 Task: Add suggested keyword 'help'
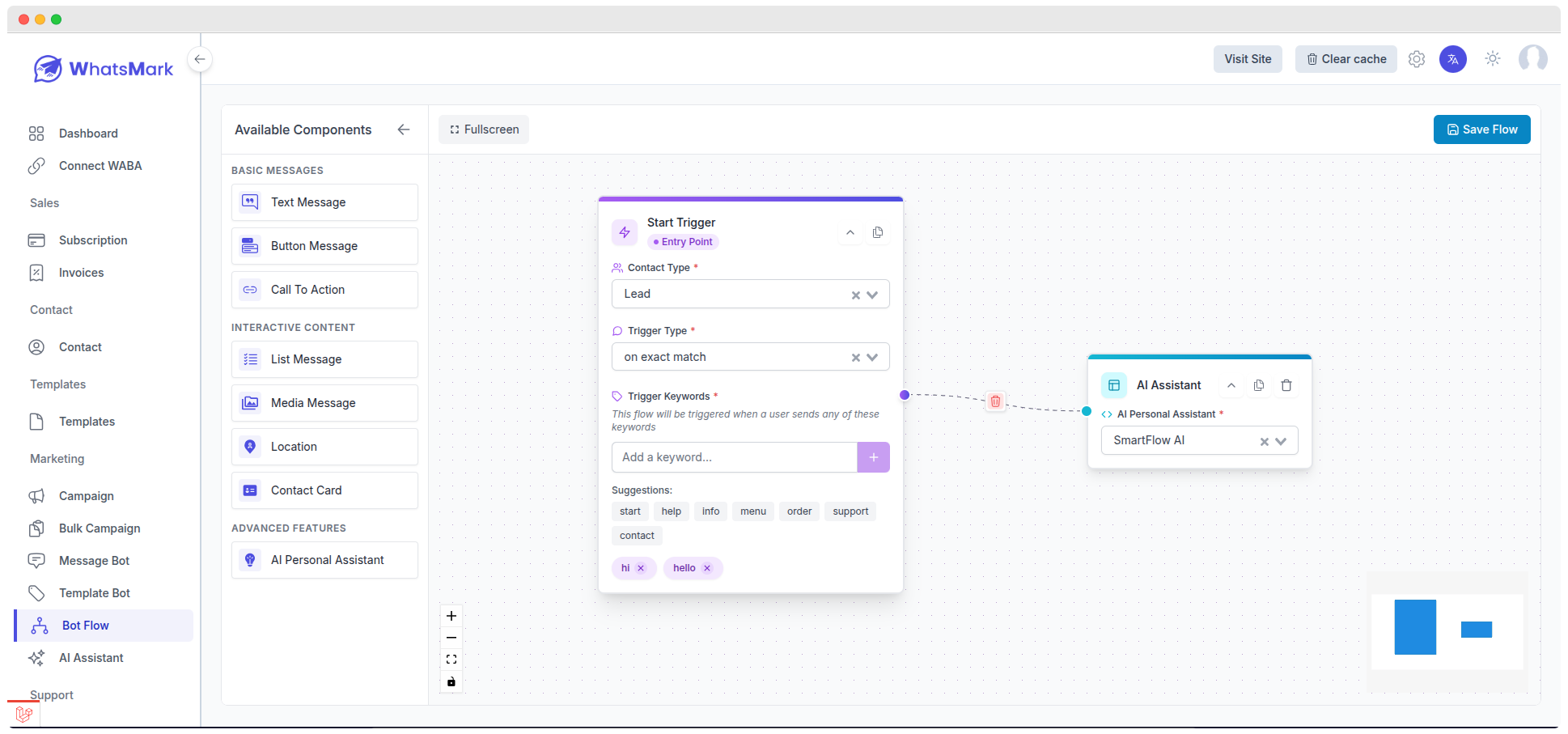point(672,511)
